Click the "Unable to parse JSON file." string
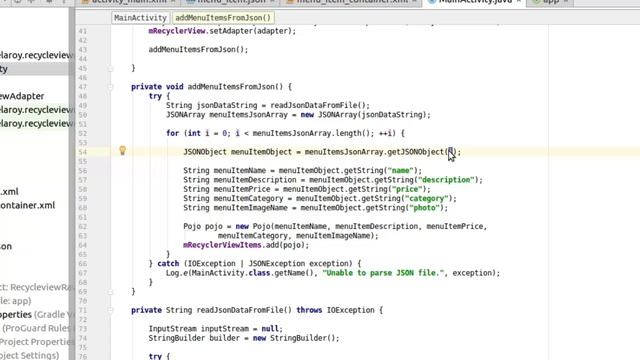Viewport: 640px width, 360px height. click(383, 273)
